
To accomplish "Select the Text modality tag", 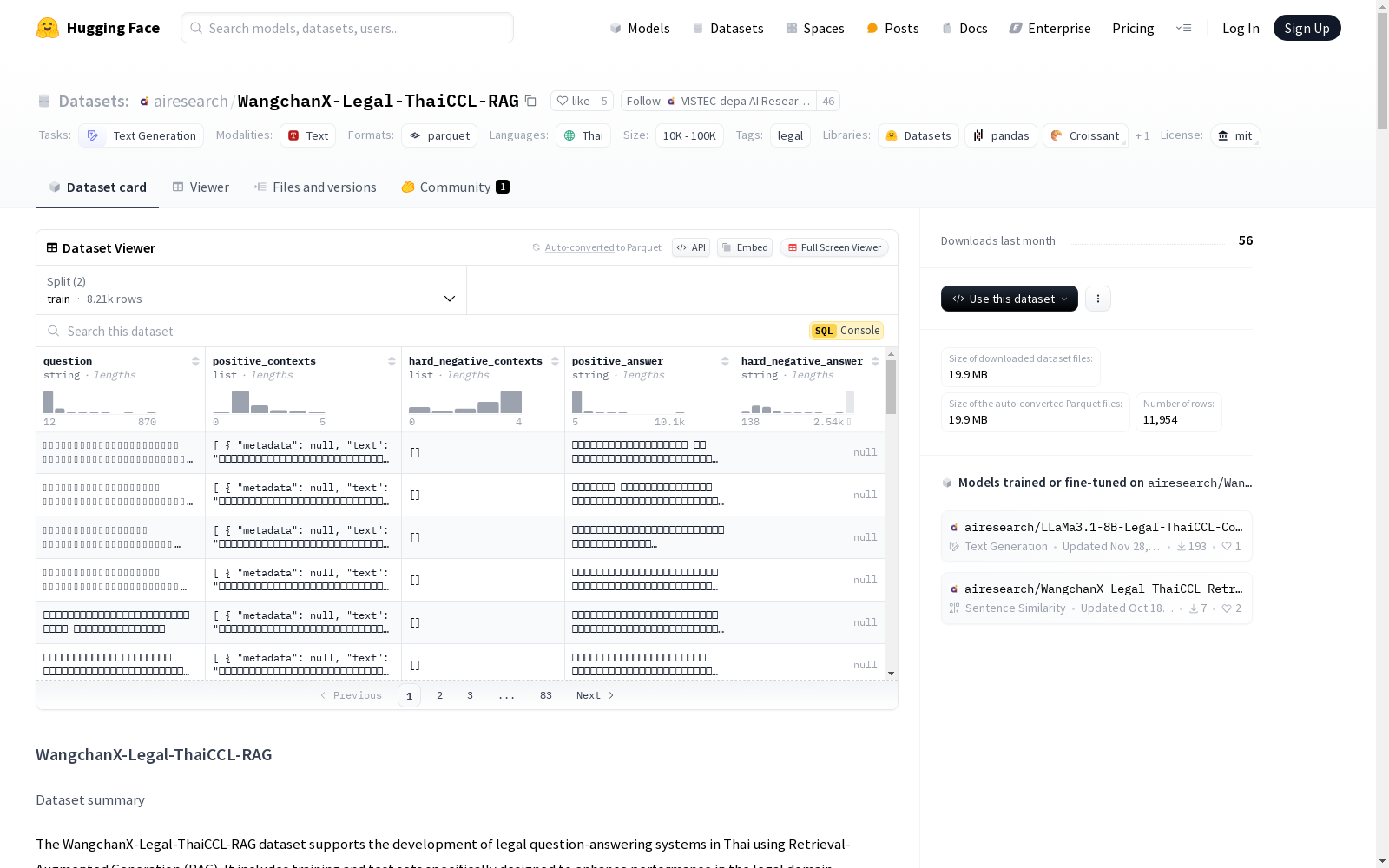I will click(x=307, y=135).
